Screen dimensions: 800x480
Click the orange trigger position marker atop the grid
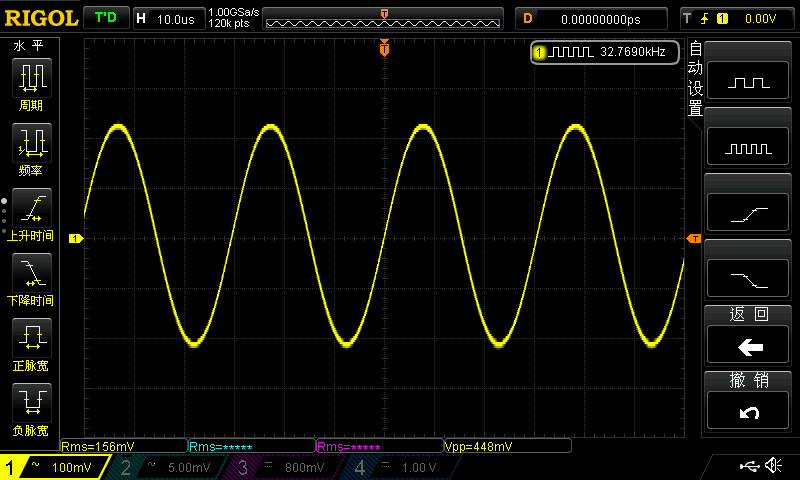click(384, 49)
